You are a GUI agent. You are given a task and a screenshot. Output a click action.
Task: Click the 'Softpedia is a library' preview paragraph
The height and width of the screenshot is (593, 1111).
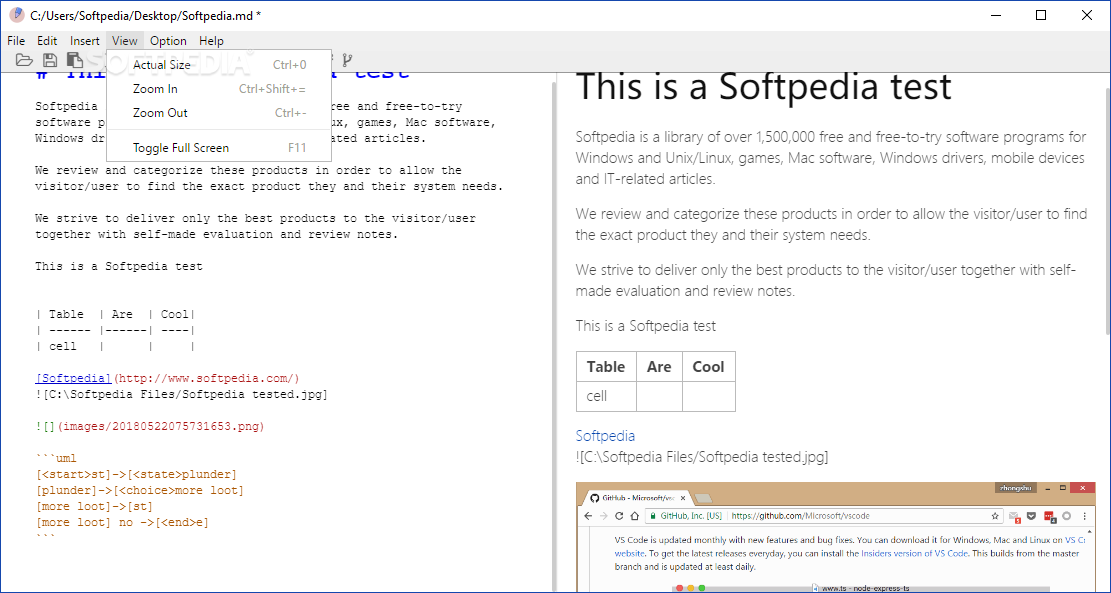(830, 158)
